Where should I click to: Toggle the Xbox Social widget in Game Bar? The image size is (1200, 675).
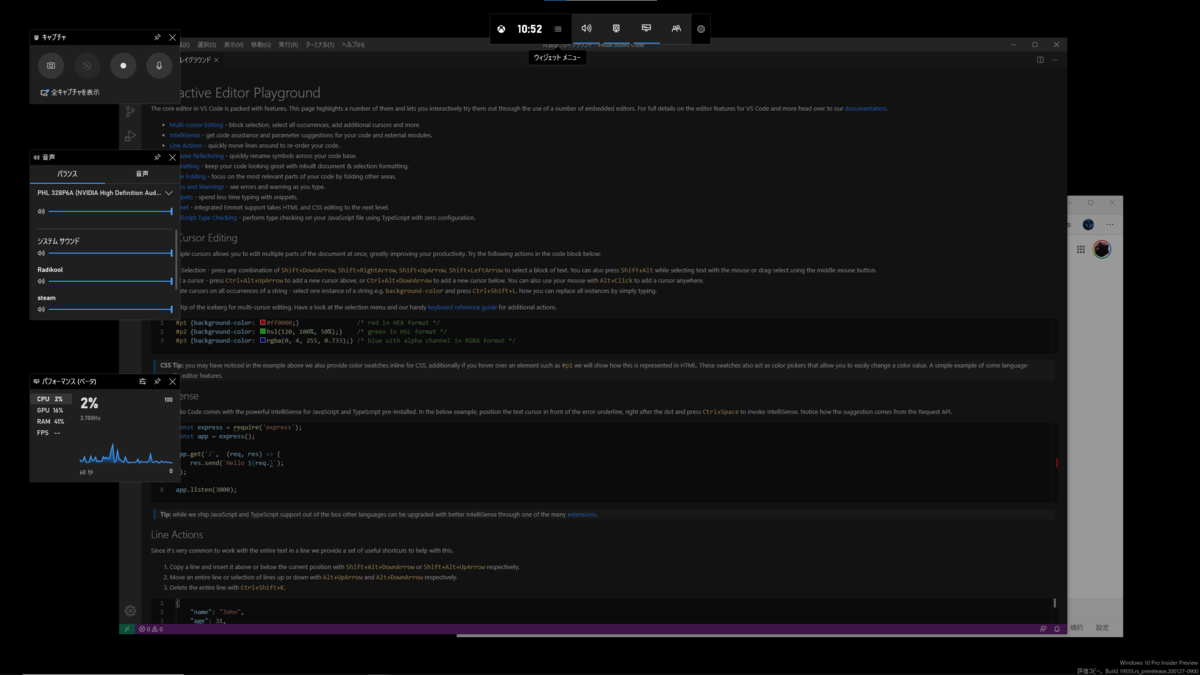click(x=676, y=29)
